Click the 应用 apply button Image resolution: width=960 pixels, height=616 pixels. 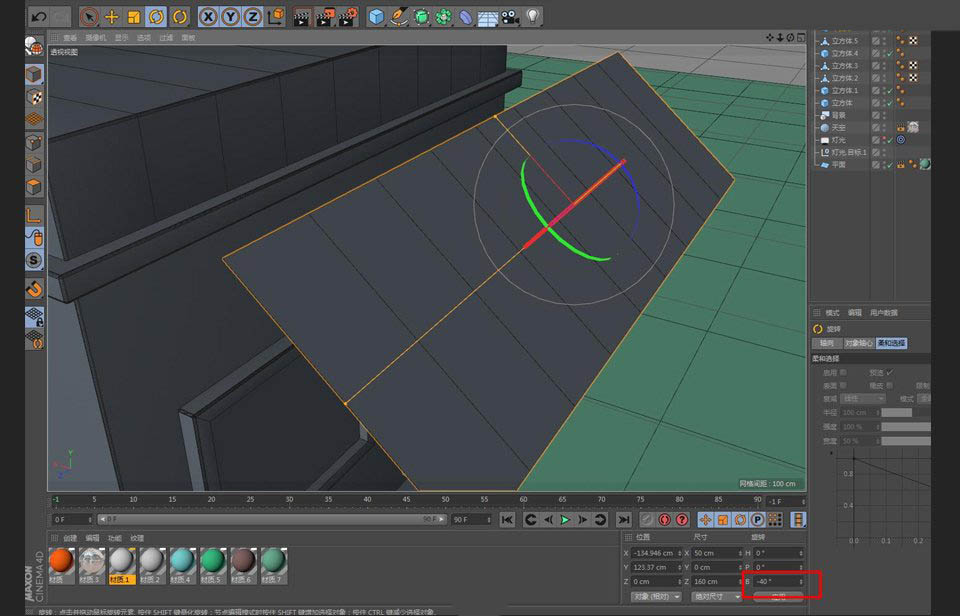click(778, 597)
